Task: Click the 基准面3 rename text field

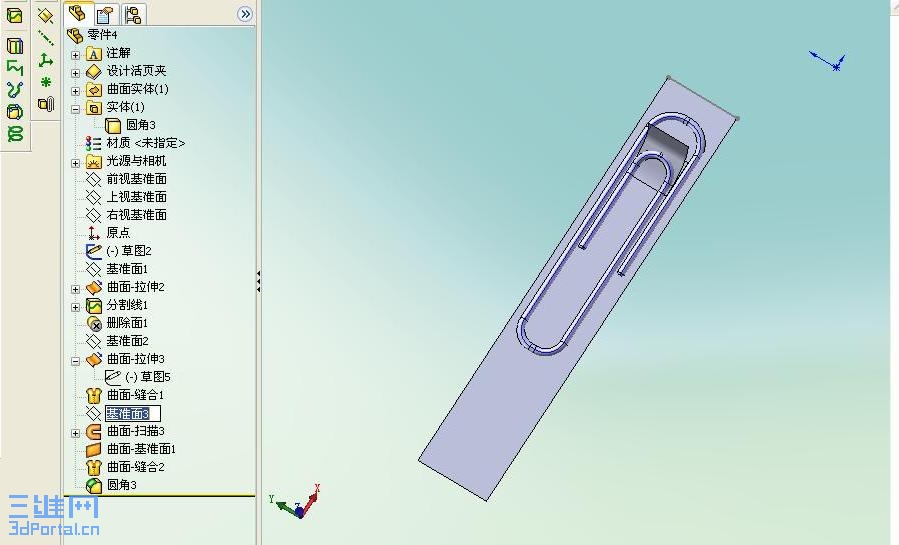Action: (x=132, y=413)
